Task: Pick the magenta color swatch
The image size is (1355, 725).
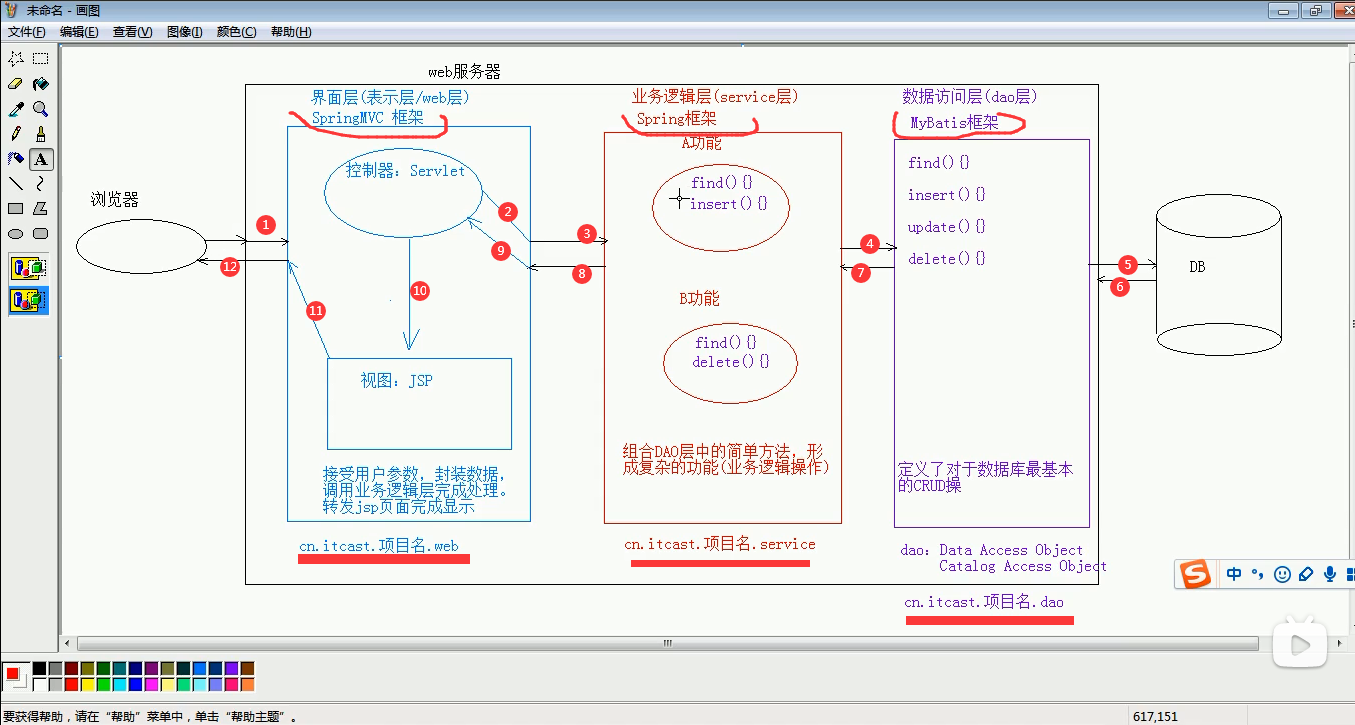Action: point(151,684)
